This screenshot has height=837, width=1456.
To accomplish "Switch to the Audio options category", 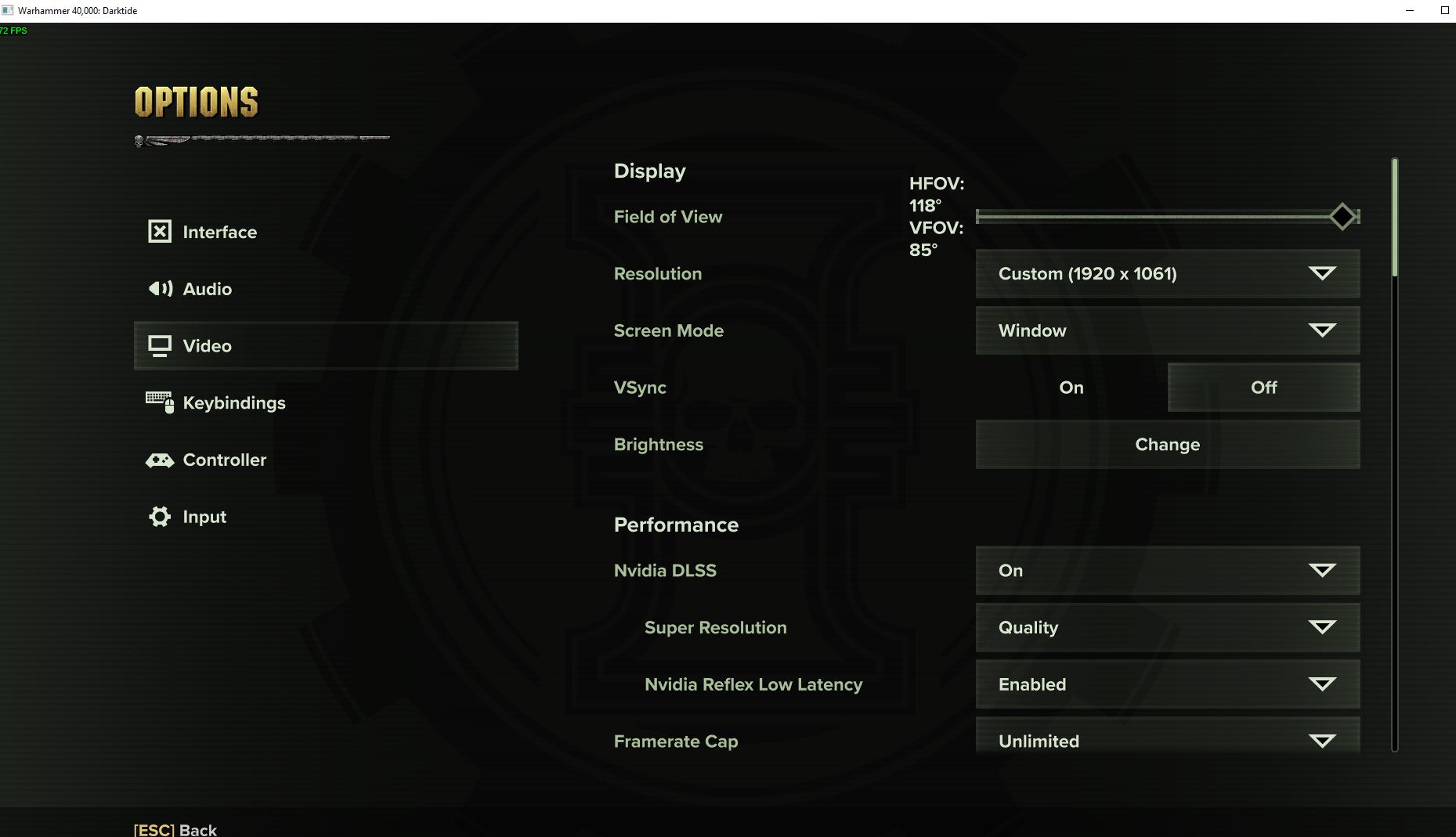I will tap(326, 289).
